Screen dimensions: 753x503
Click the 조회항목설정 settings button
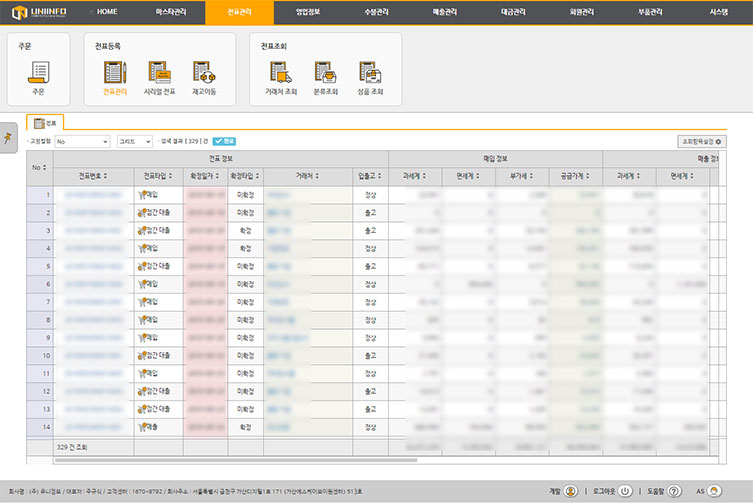pyautogui.click(x=701, y=142)
